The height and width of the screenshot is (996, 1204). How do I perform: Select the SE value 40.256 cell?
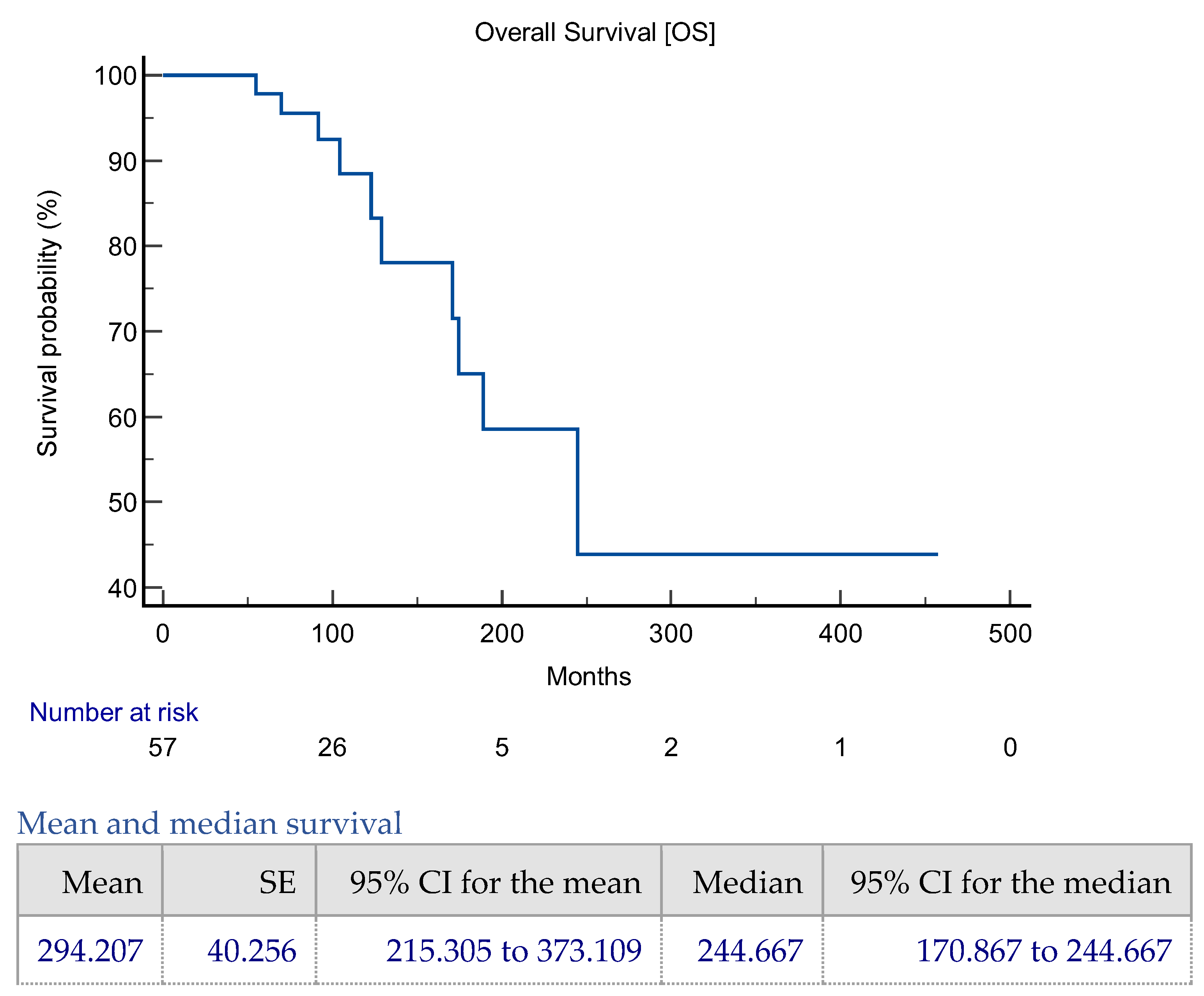click(252, 951)
